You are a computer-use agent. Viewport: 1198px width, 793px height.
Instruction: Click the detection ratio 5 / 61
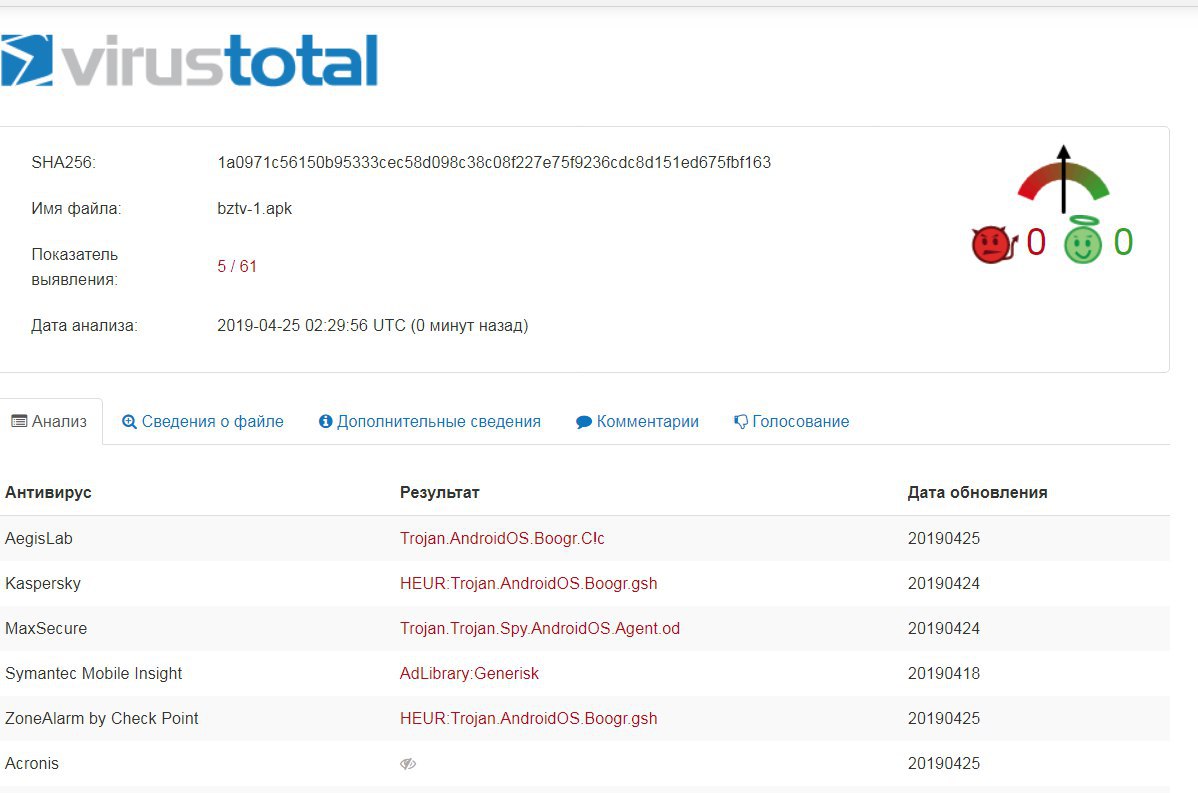click(x=237, y=266)
